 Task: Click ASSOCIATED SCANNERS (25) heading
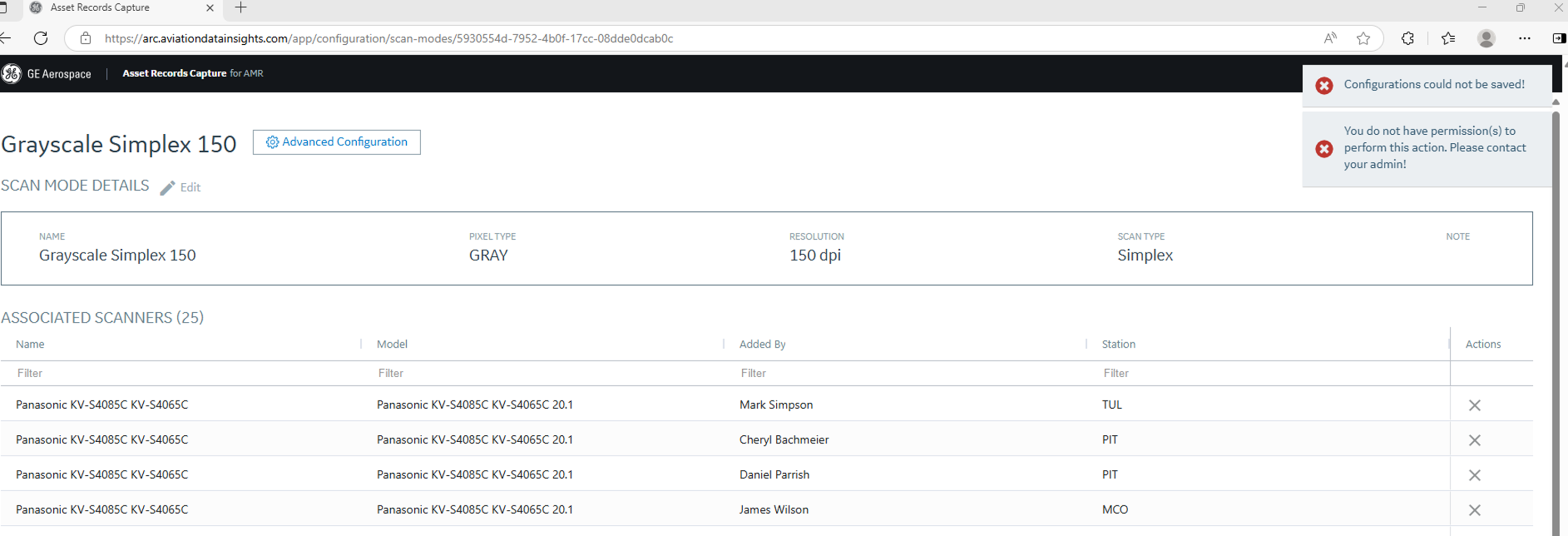[x=102, y=318]
